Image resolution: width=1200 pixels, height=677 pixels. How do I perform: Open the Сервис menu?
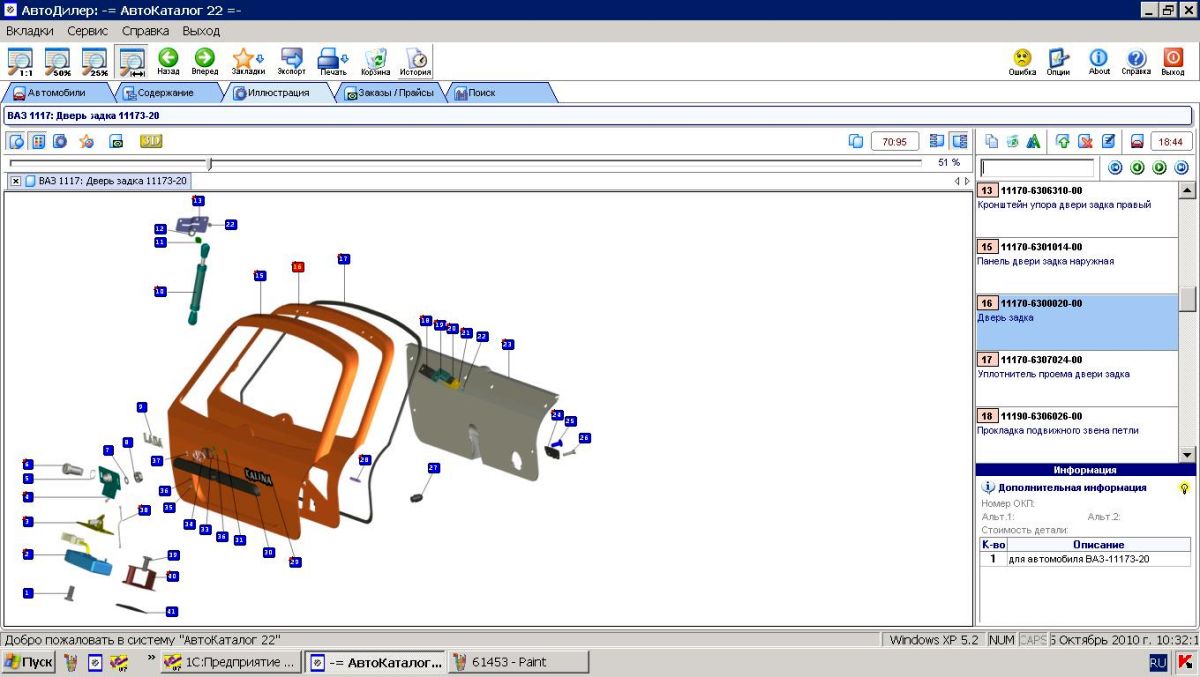(x=88, y=31)
